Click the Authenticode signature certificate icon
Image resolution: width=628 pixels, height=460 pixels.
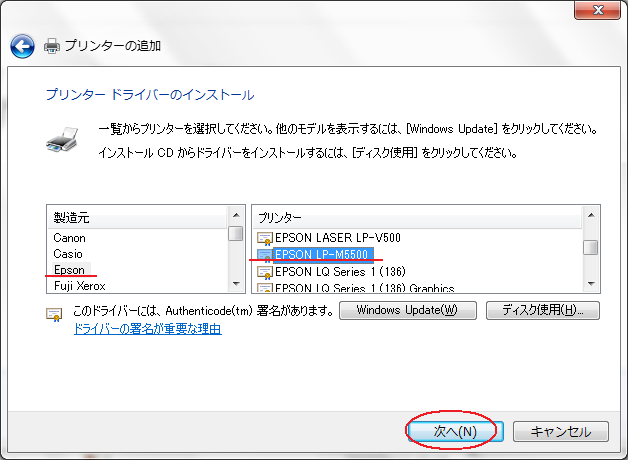click(x=54, y=315)
